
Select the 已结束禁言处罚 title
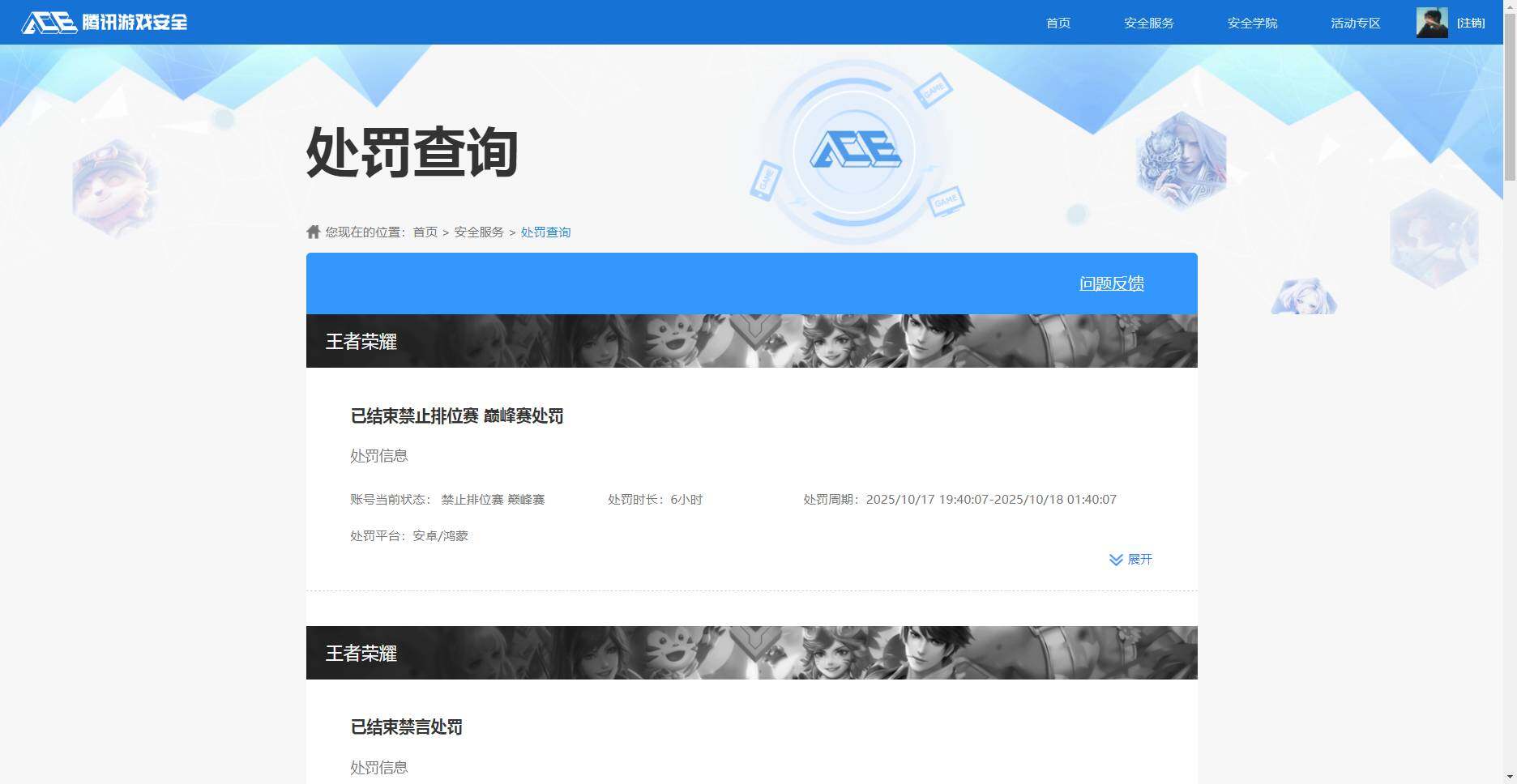[406, 727]
